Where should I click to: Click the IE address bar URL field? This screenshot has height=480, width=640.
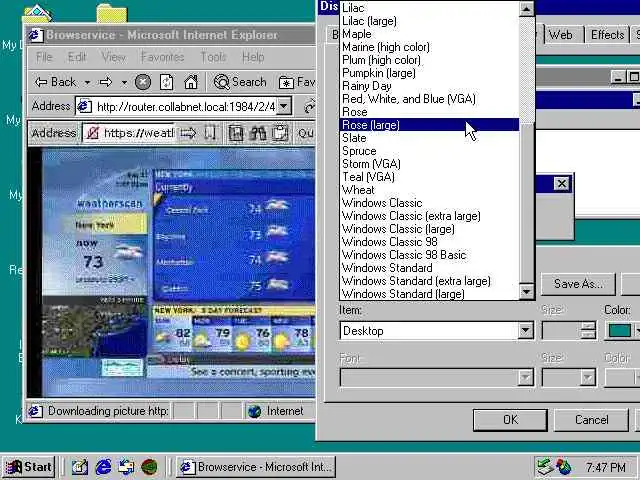(176, 107)
